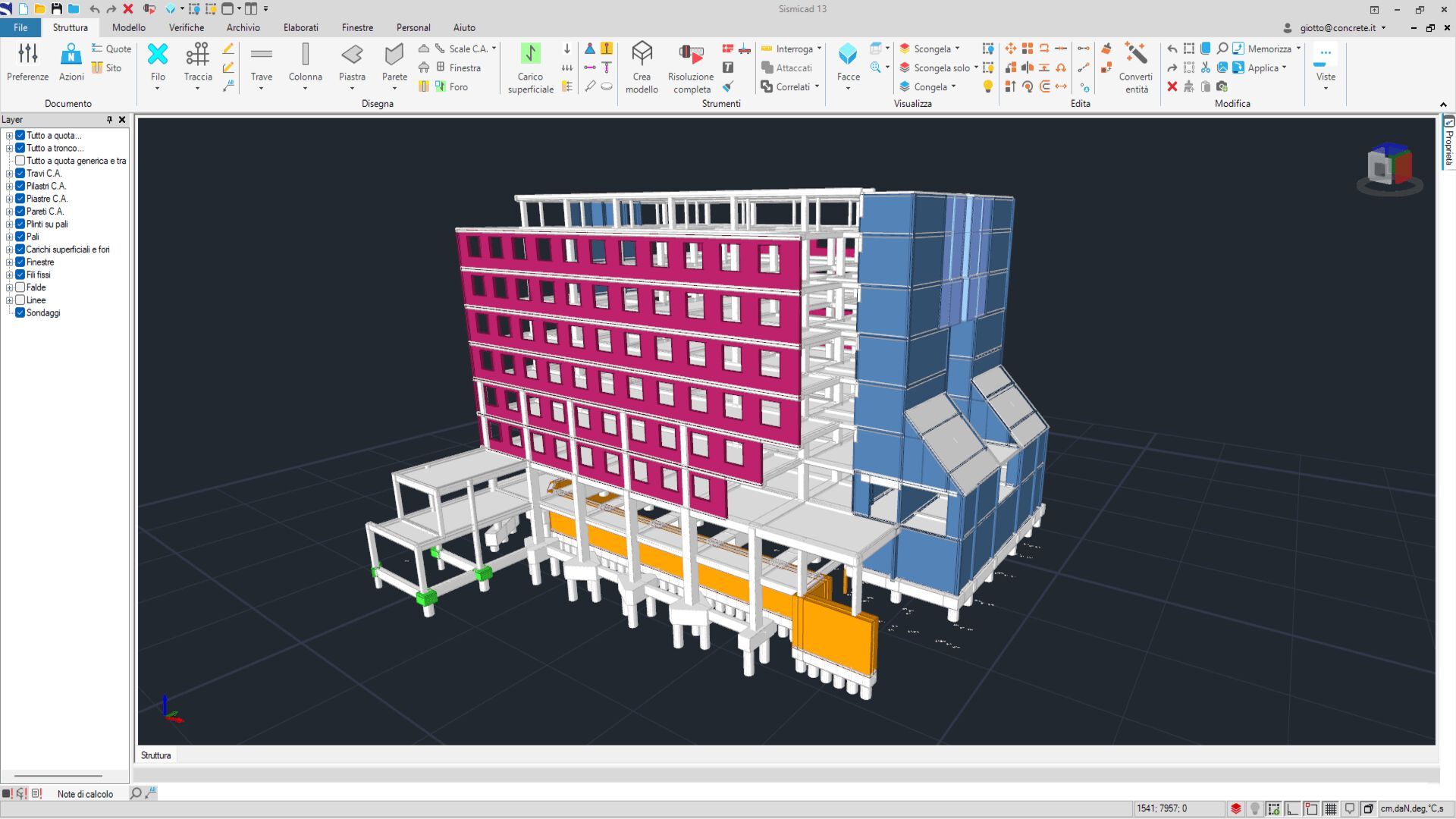
Task: Run Risoluzione completa
Action: [690, 55]
